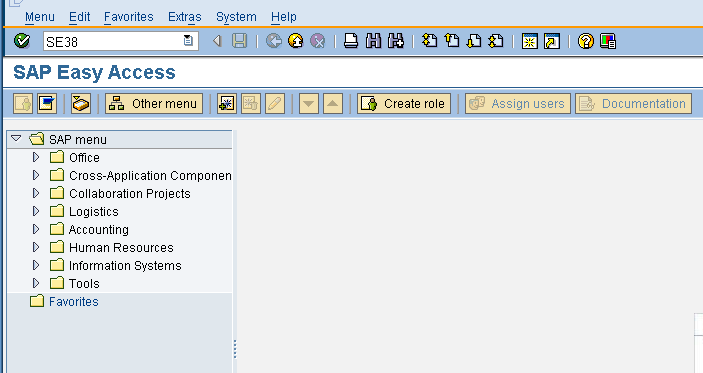Click the Create New Session icon
703x373 pixels.
[529, 41]
